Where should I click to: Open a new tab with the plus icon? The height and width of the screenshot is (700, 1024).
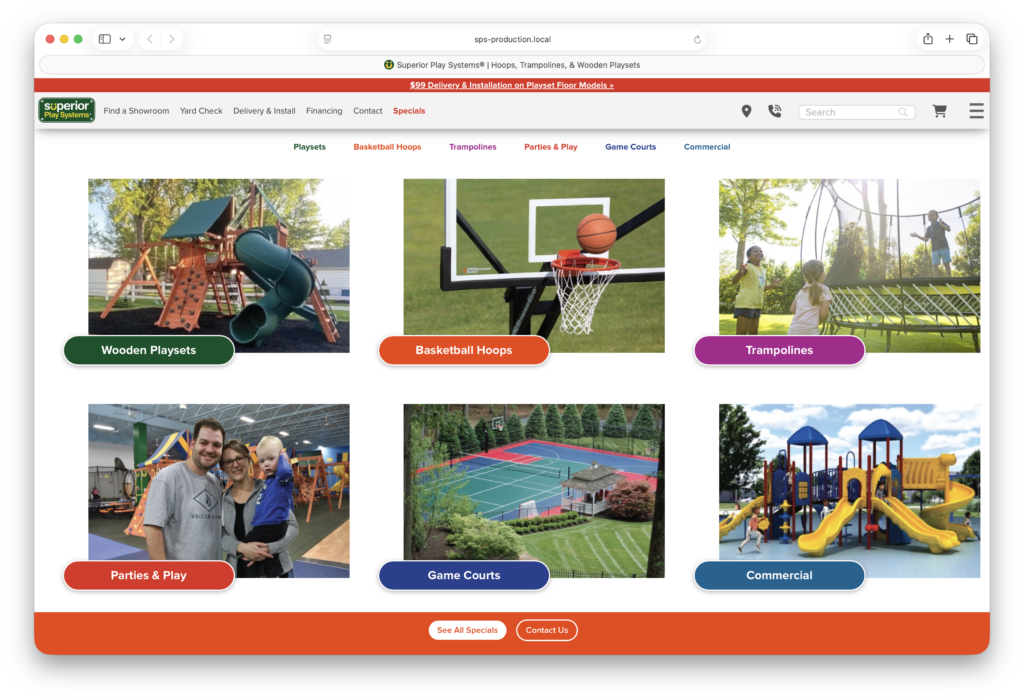tap(949, 38)
